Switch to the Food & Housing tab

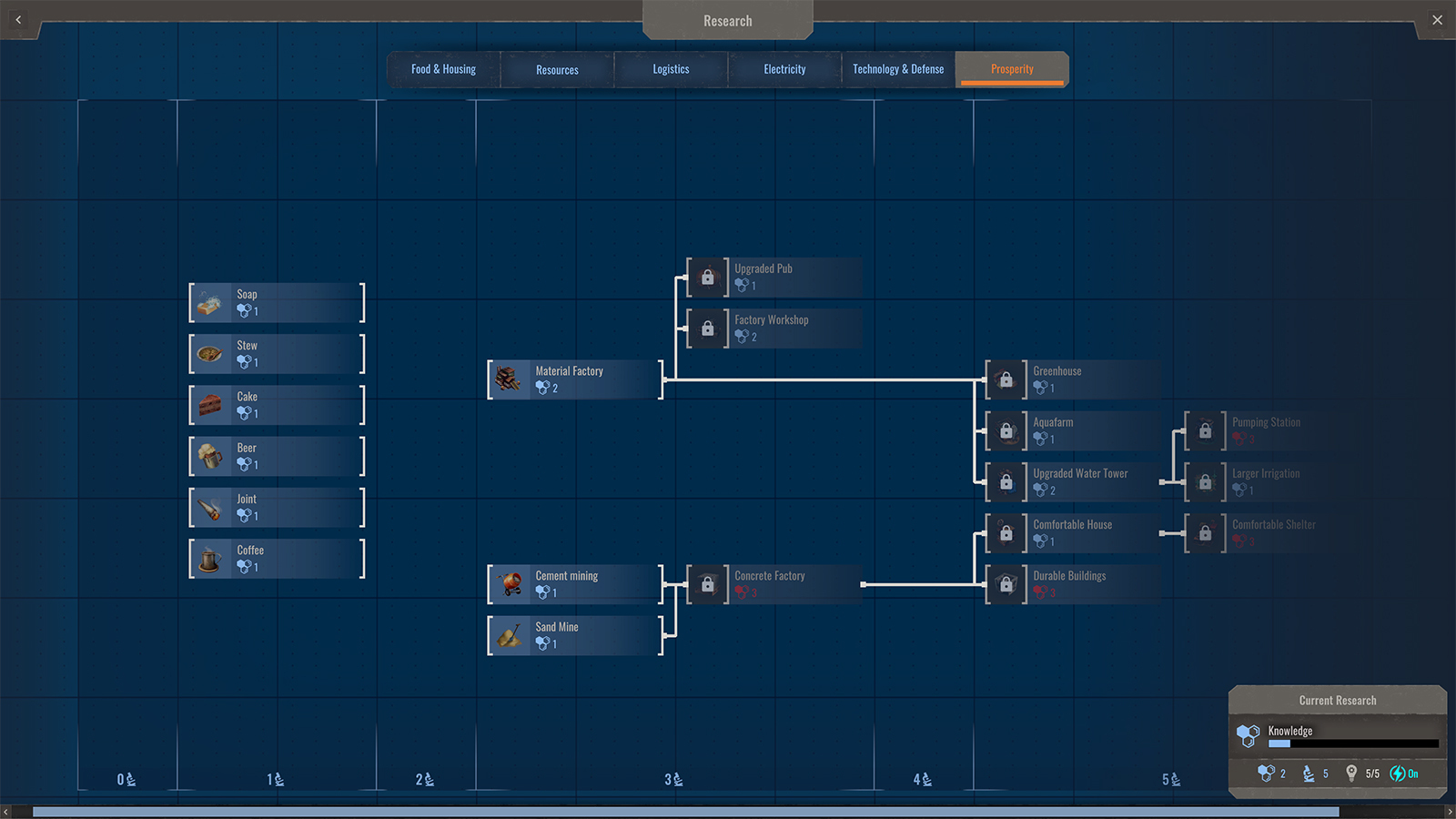coord(443,69)
